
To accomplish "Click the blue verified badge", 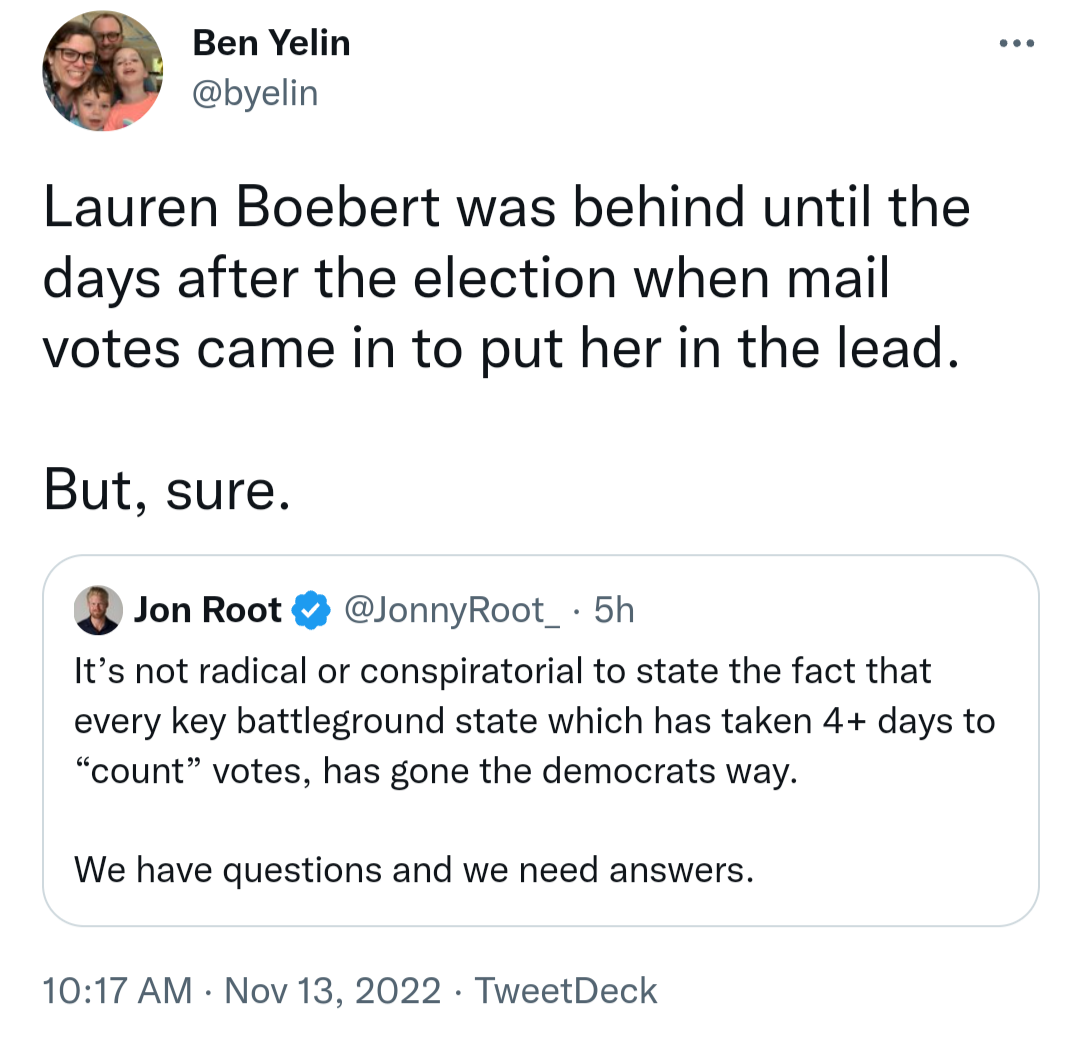I will point(312,610).
